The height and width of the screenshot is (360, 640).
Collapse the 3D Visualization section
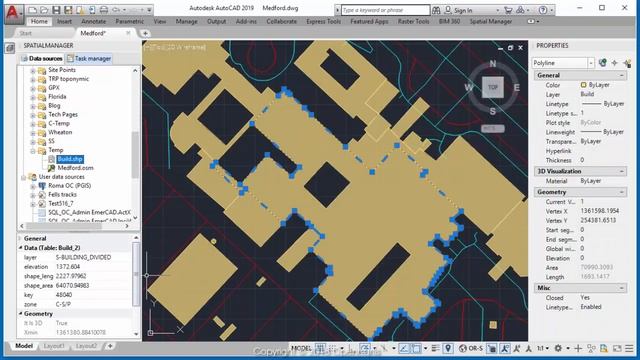tap(621, 171)
